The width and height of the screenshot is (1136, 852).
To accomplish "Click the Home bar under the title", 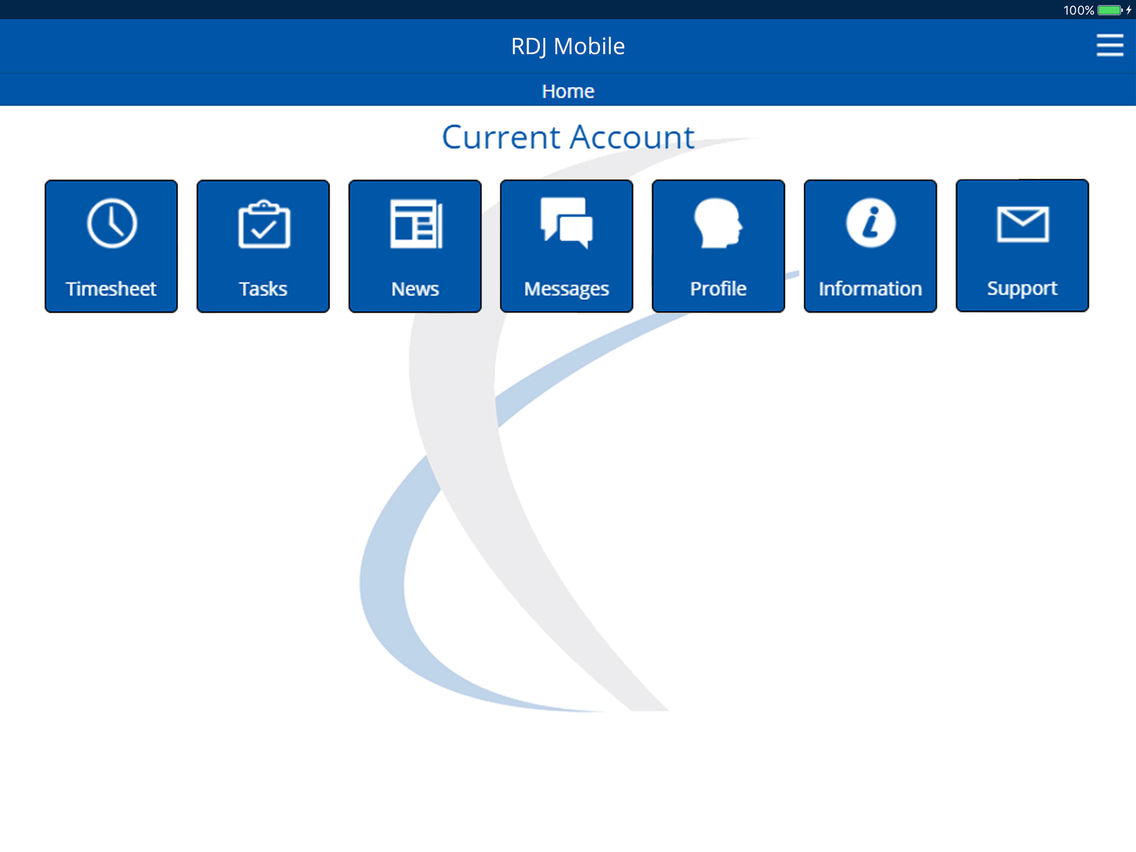I will click(568, 91).
